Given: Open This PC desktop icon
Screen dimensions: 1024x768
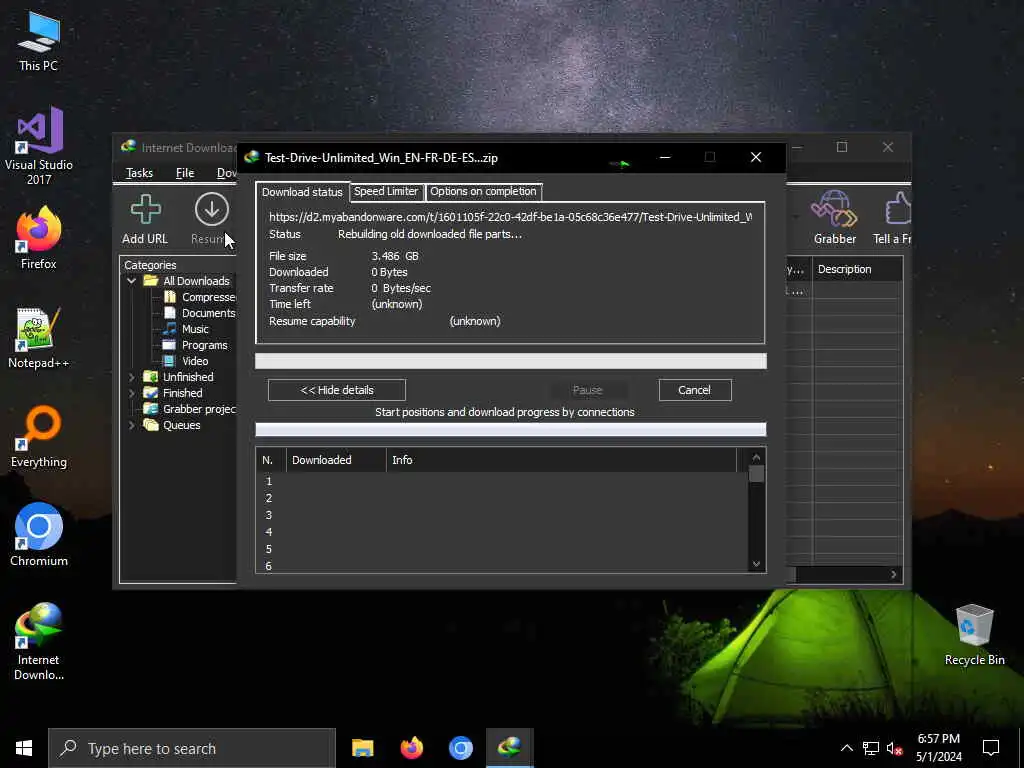Looking at the screenshot, I should click(39, 40).
